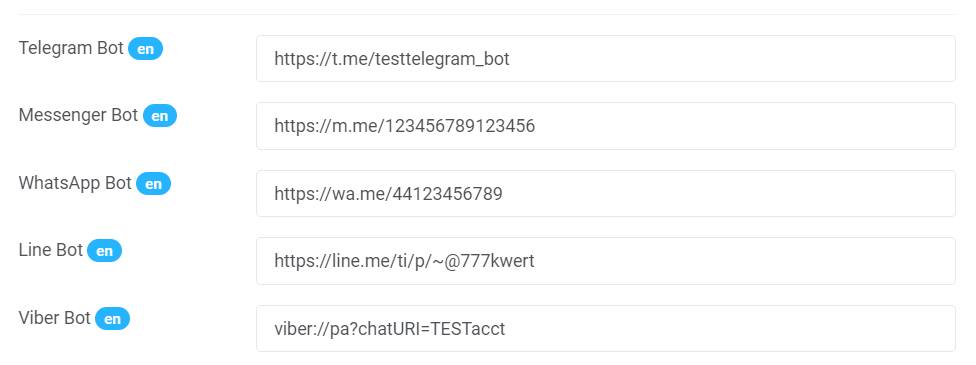Click the 'Viber Bot' field label
976x365 pixels.
(55, 318)
